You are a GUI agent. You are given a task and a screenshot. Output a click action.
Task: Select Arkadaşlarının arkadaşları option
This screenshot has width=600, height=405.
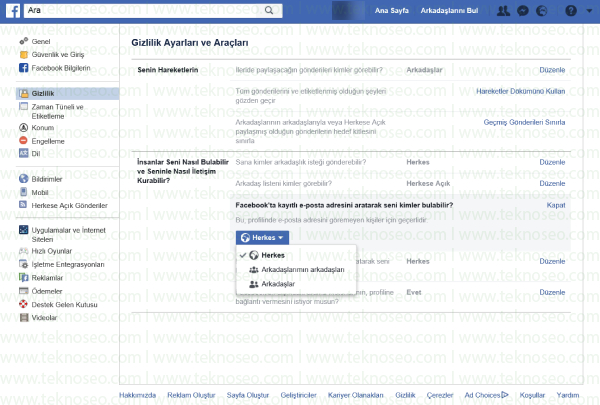coord(296,269)
